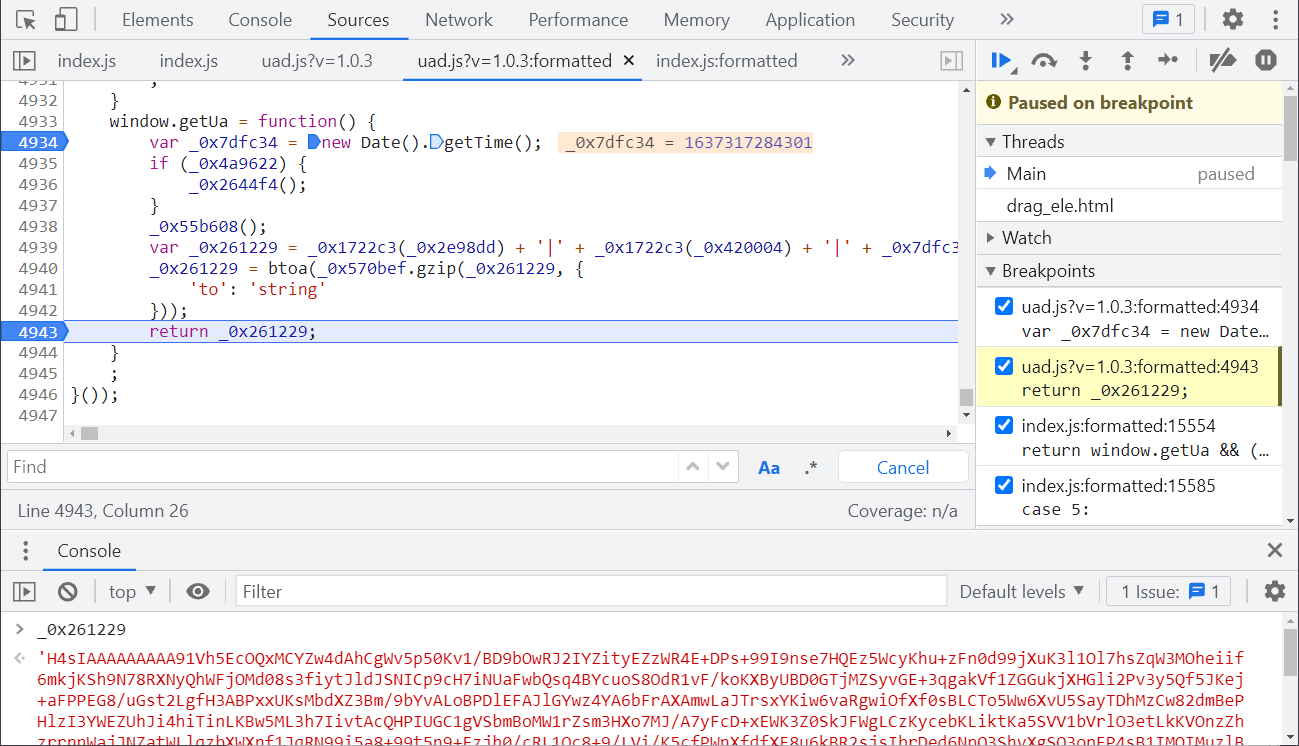Activate the inspect element picker icon
Image resolution: width=1299 pixels, height=746 pixels.
click(27, 20)
